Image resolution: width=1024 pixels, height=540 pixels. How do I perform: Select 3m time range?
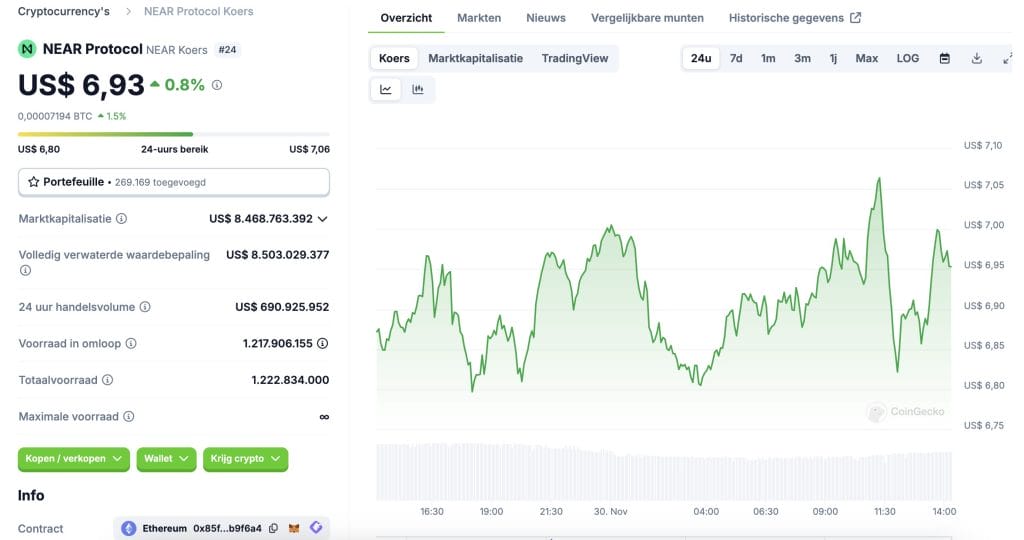[x=803, y=58]
